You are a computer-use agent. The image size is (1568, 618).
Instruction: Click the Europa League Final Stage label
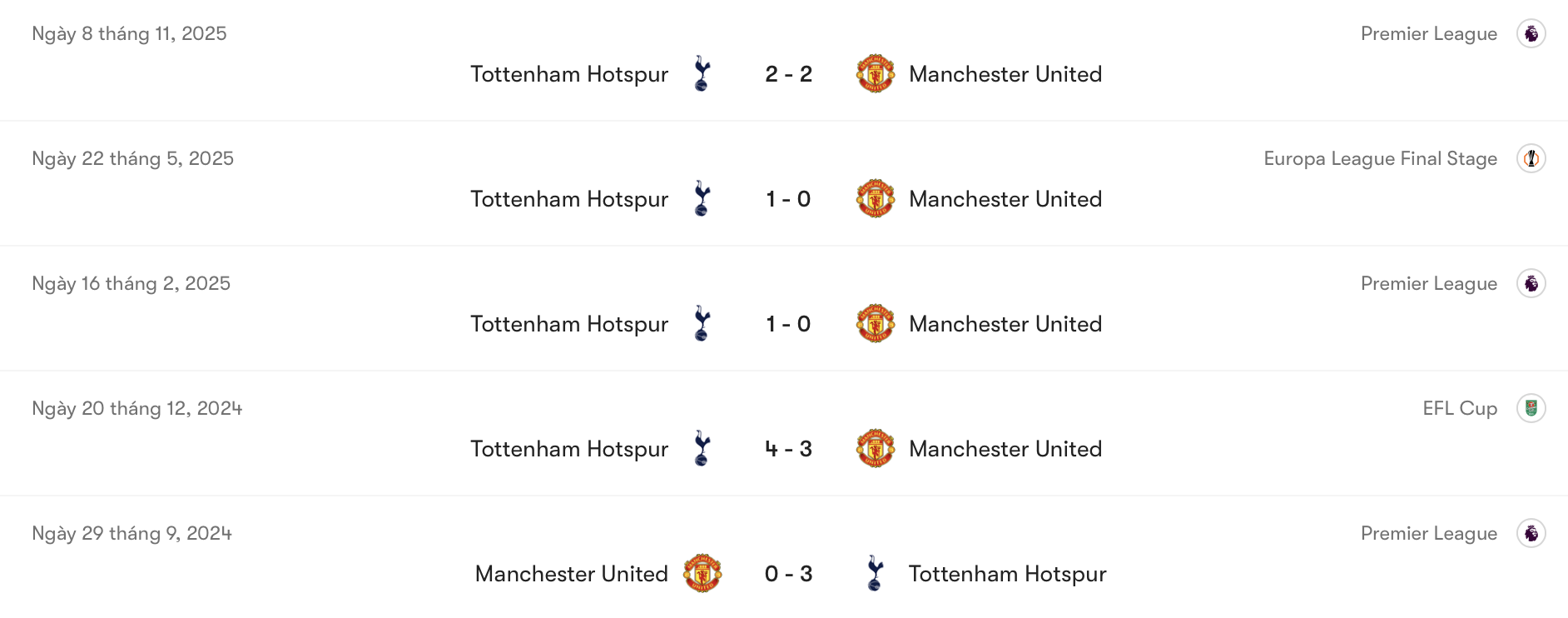pyautogui.click(x=1380, y=158)
